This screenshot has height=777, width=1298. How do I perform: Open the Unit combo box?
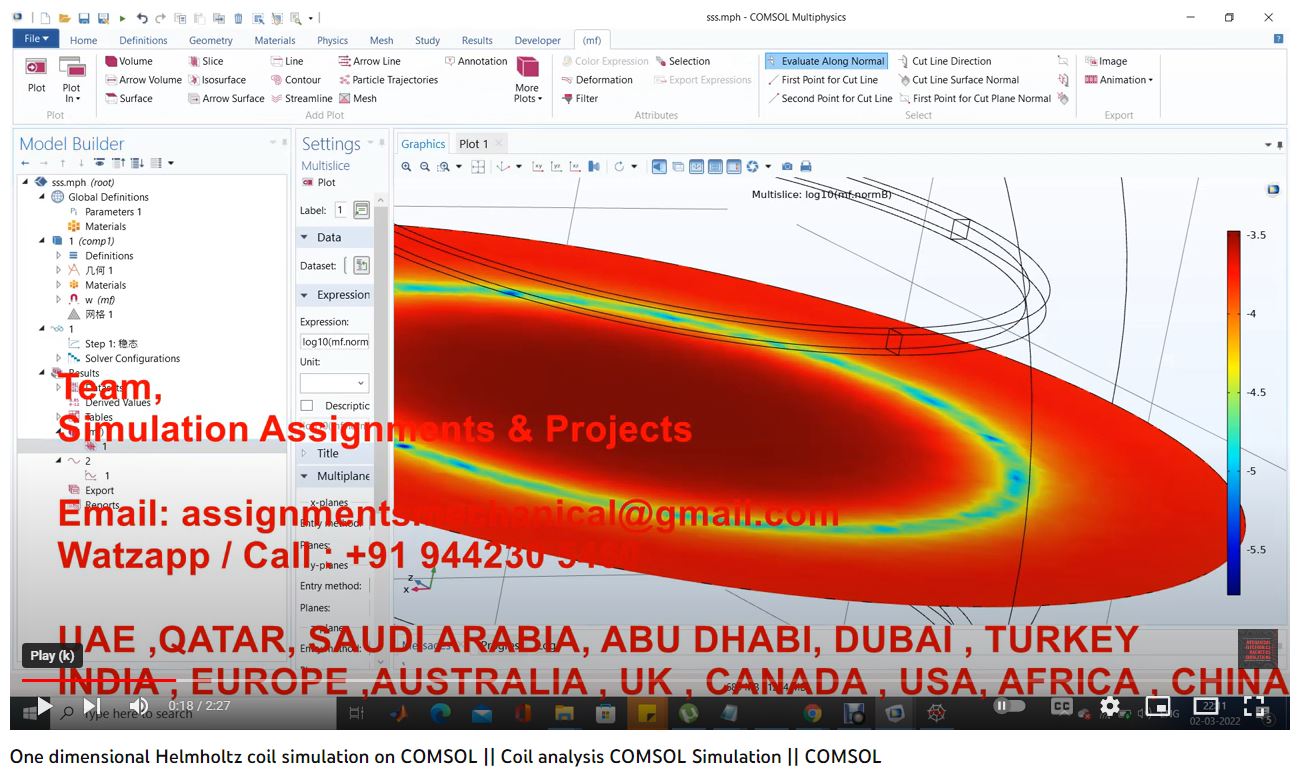pyautogui.click(x=334, y=383)
